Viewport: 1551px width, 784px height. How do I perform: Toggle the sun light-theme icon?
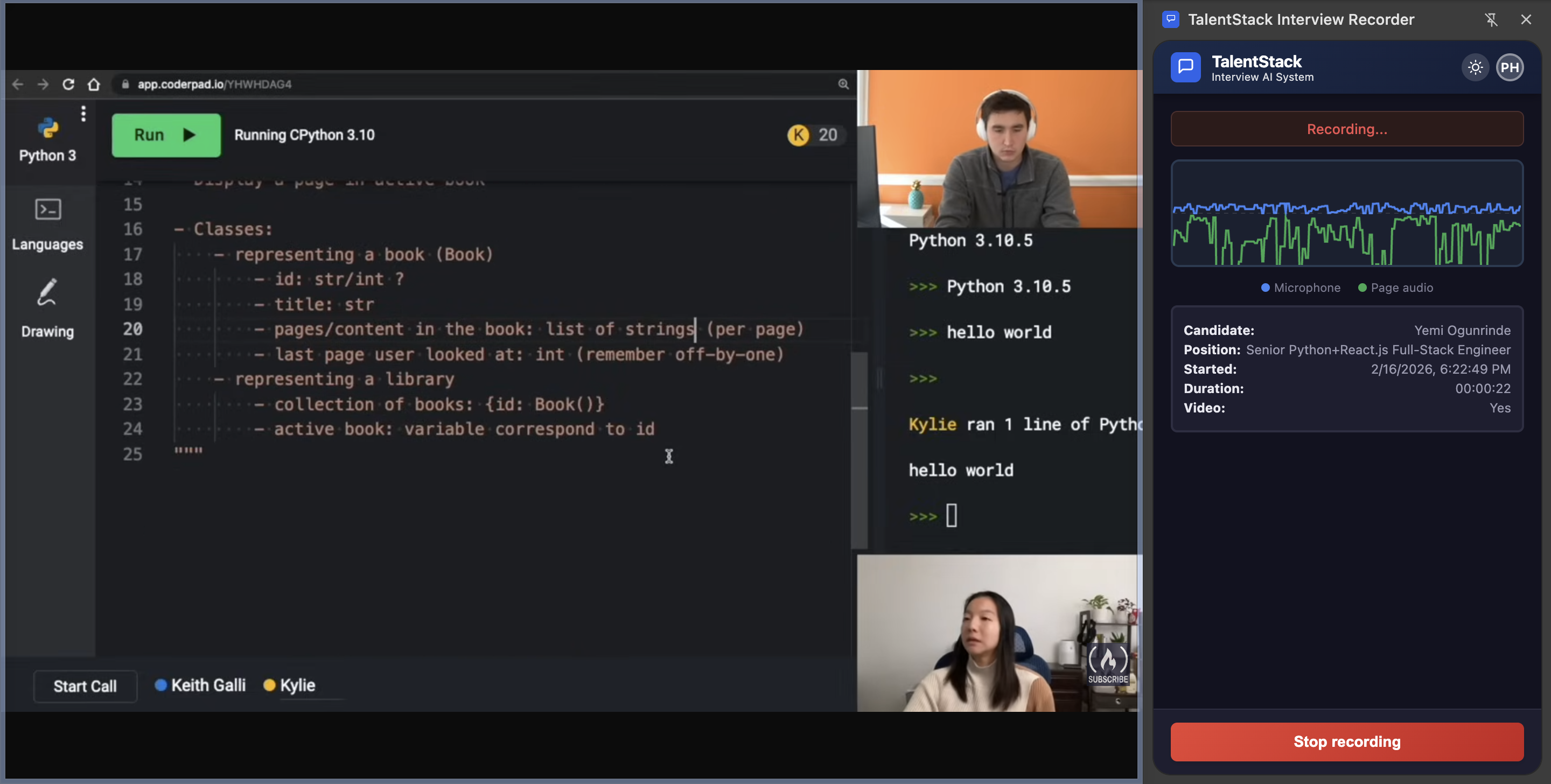pos(1475,67)
